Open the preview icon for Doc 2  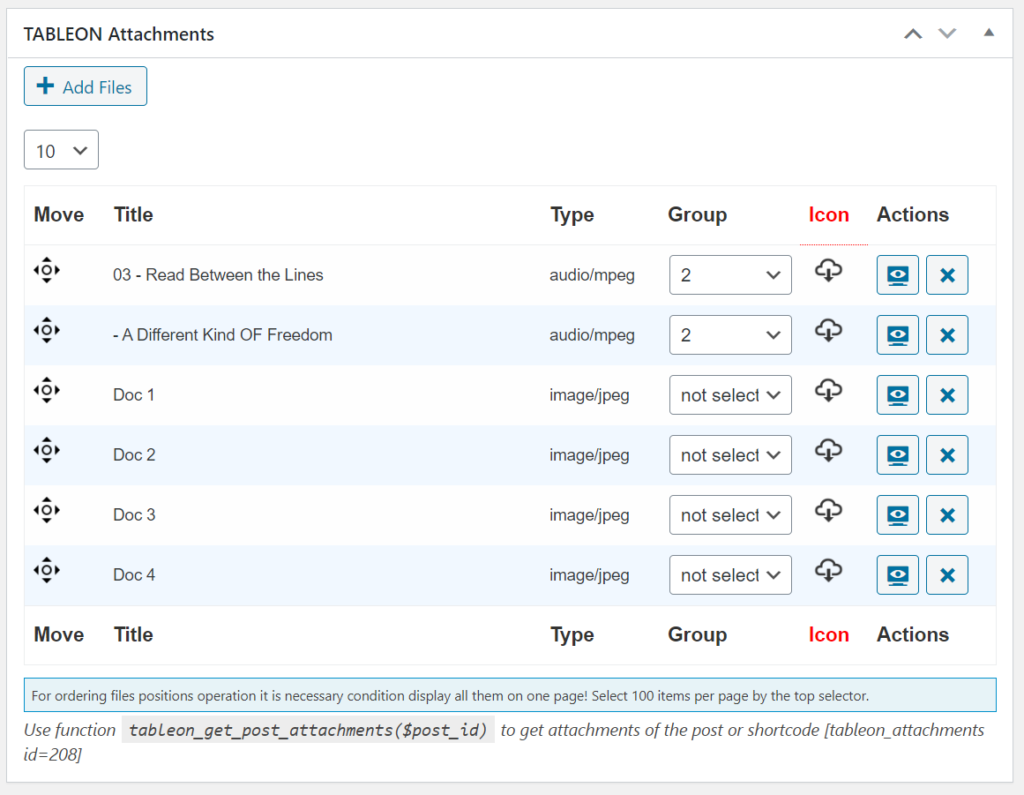897,454
